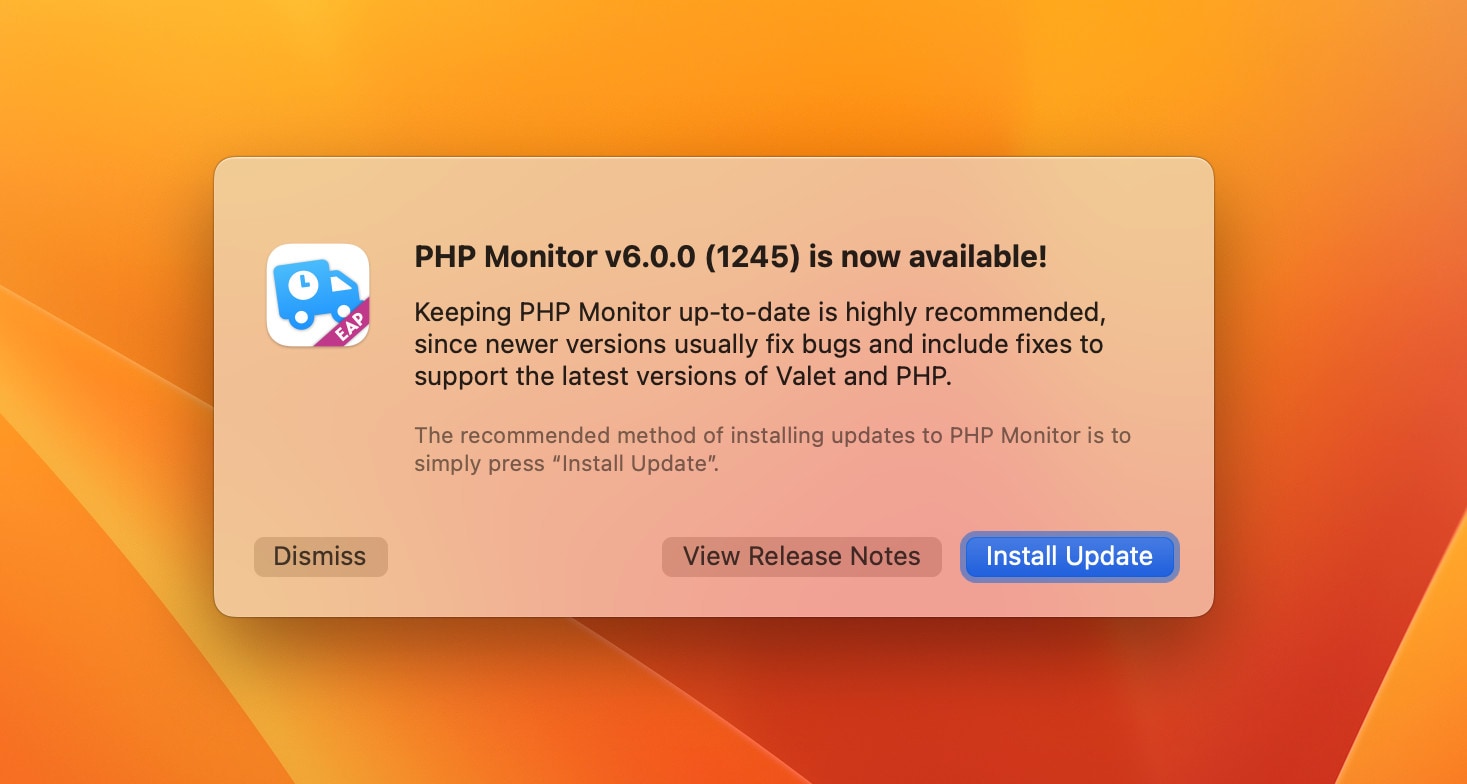Click 'PHP Monitor' at the start of the headline
This screenshot has width=1467, height=784.
click(506, 257)
